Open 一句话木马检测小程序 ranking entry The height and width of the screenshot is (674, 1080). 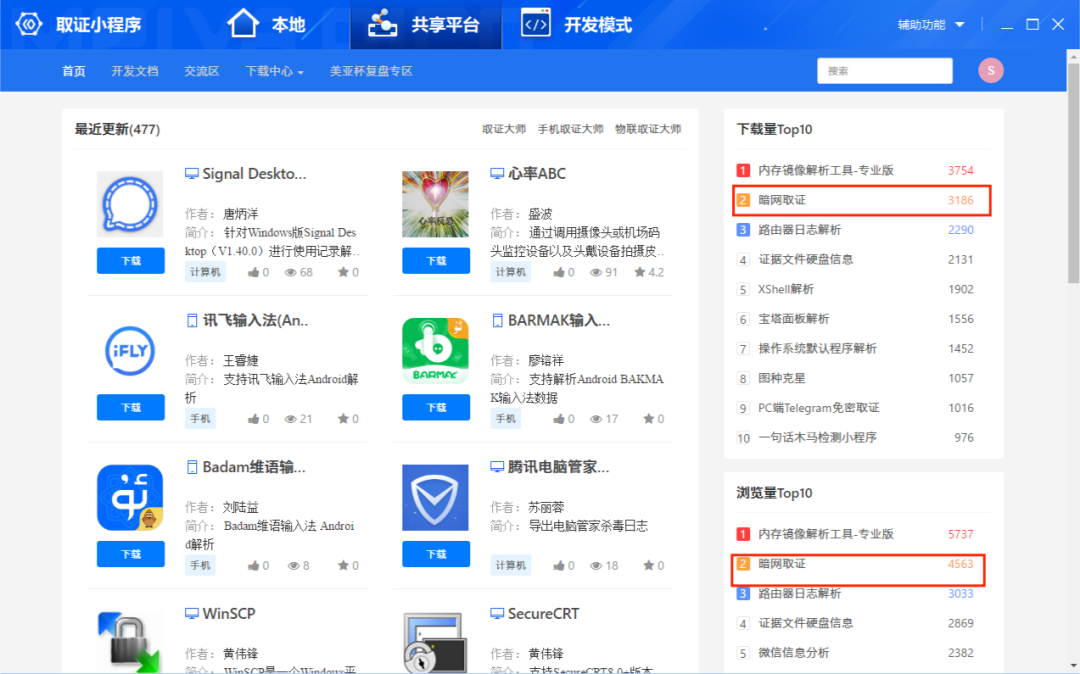pyautogui.click(x=818, y=437)
